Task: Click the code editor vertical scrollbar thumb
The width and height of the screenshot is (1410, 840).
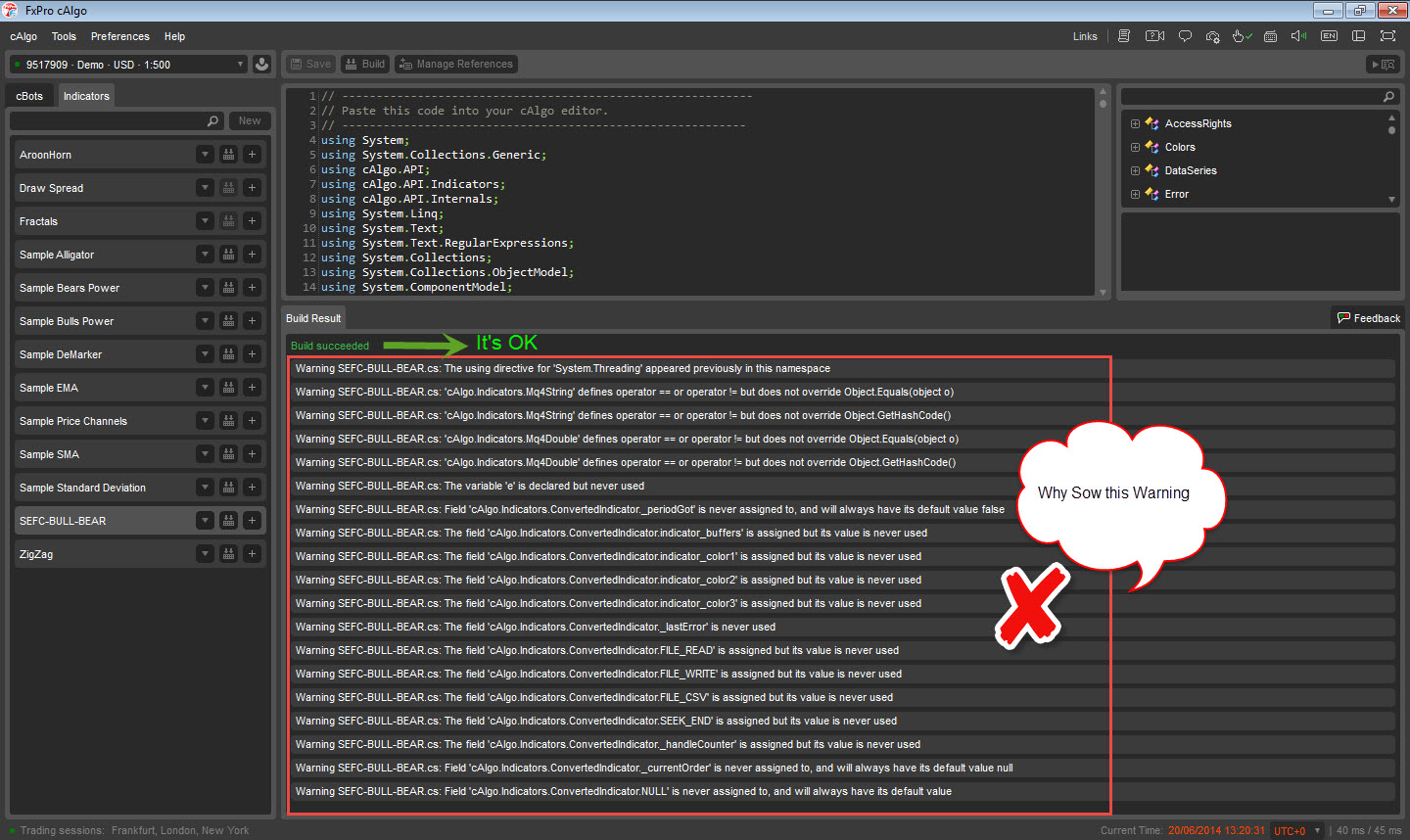Action: tap(1103, 104)
